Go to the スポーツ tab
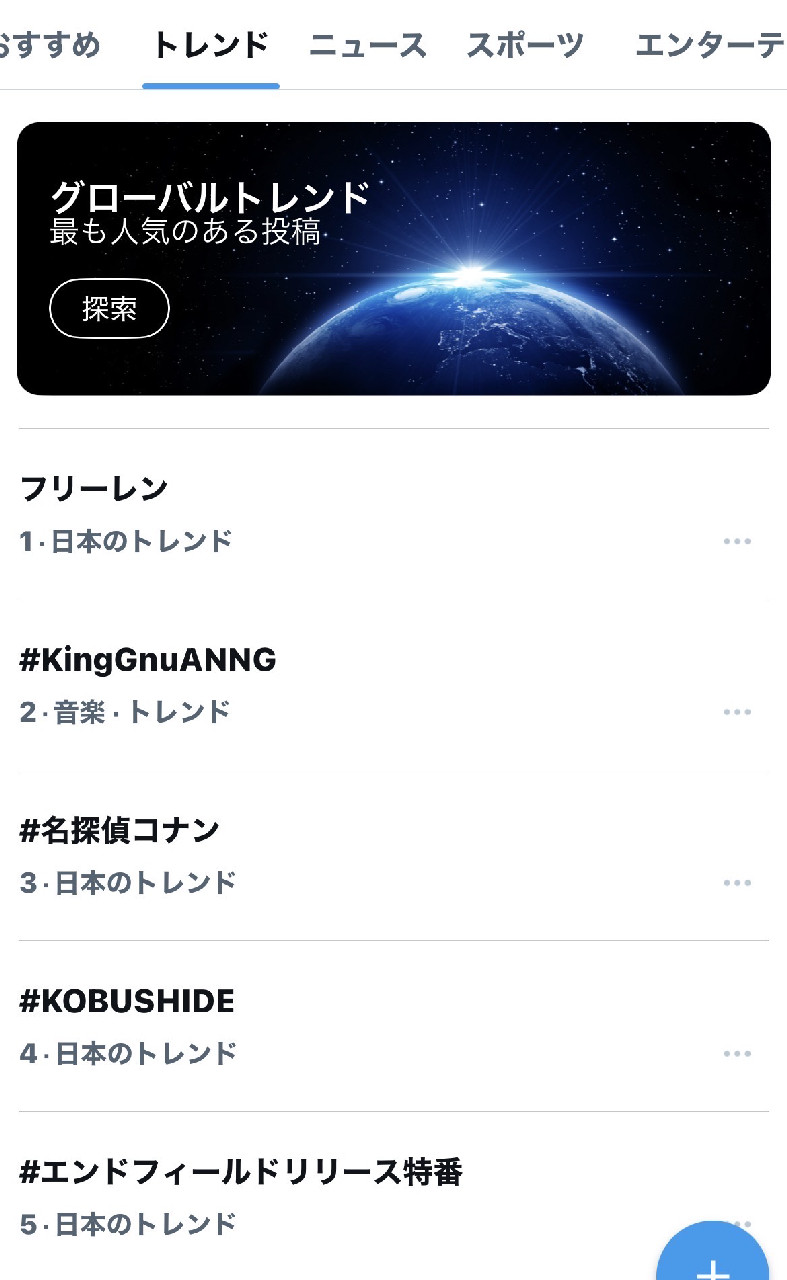The height and width of the screenshot is (1280, 787). 525,45
